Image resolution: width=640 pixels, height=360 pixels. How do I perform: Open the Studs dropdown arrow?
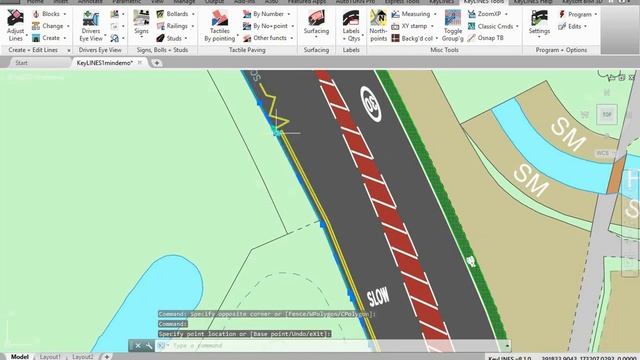tap(186, 38)
